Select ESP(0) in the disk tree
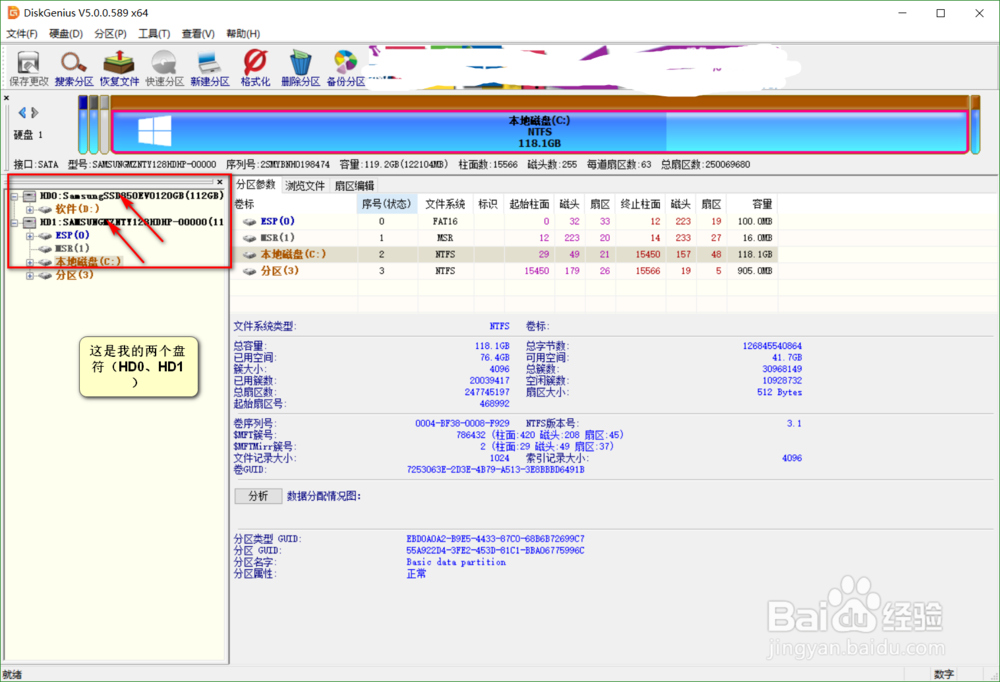 pos(72,235)
